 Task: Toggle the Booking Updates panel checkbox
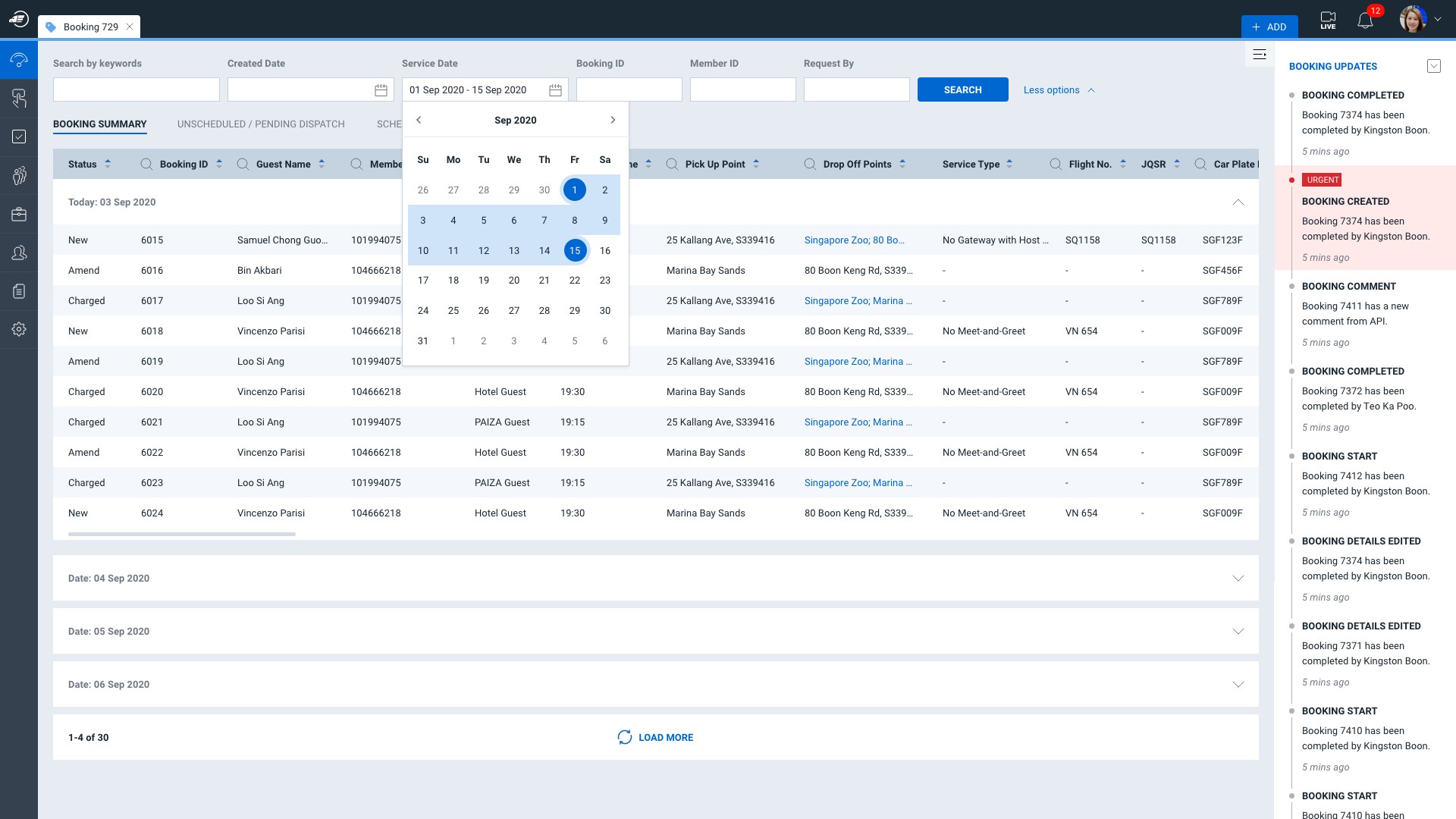[1433, 66]
